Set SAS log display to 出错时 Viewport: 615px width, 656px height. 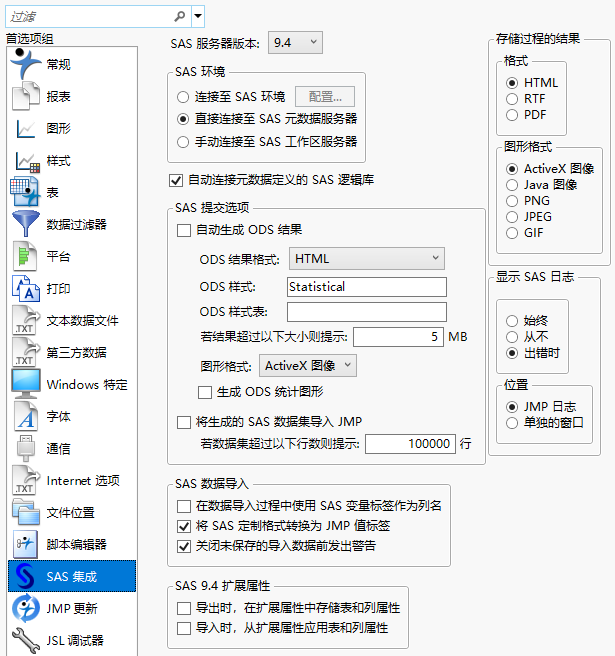pos(512,353)
